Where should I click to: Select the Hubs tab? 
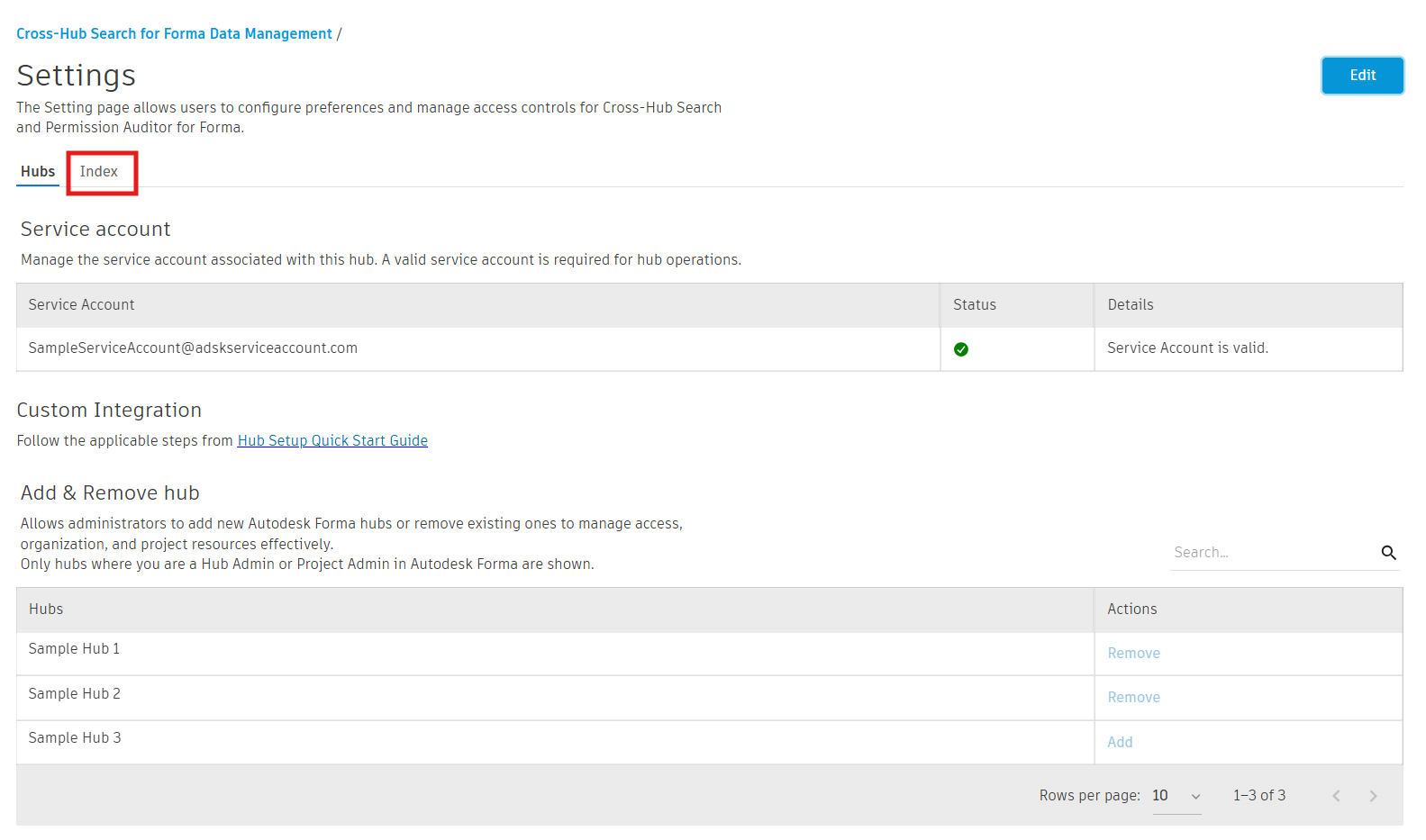click(x=38, y=172)
